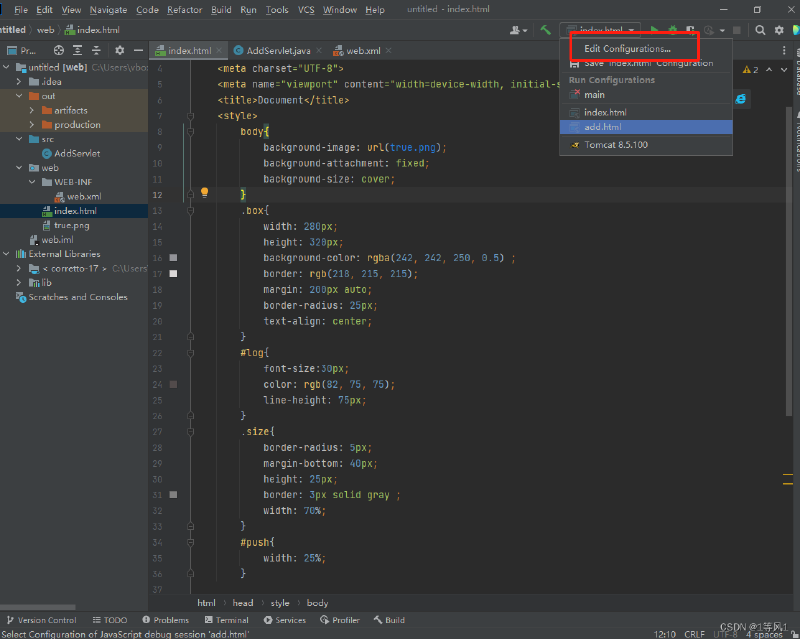Viewport: 800px width, 639px height.
Task: Expand the artifacts folder
Action: (x=32, y=110)
